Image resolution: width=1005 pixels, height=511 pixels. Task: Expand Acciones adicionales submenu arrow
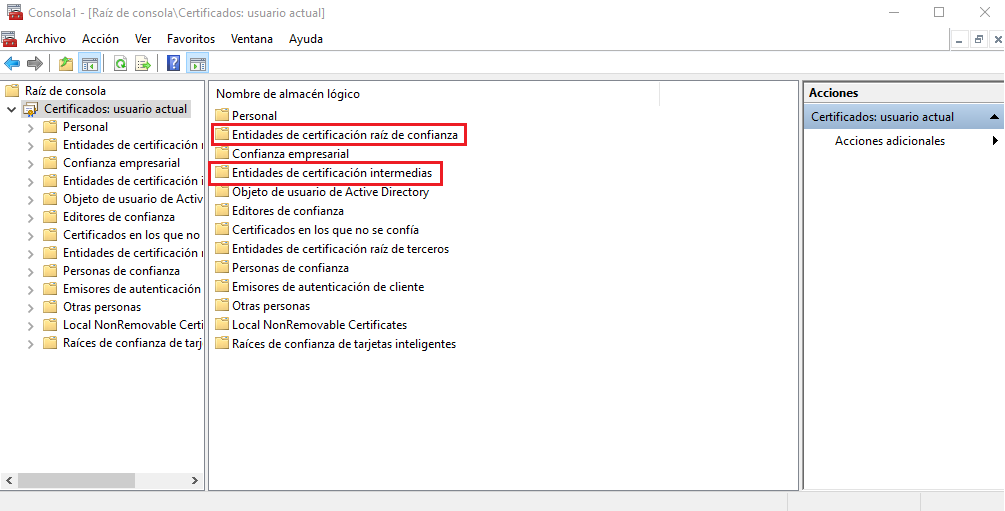point(995,141)
